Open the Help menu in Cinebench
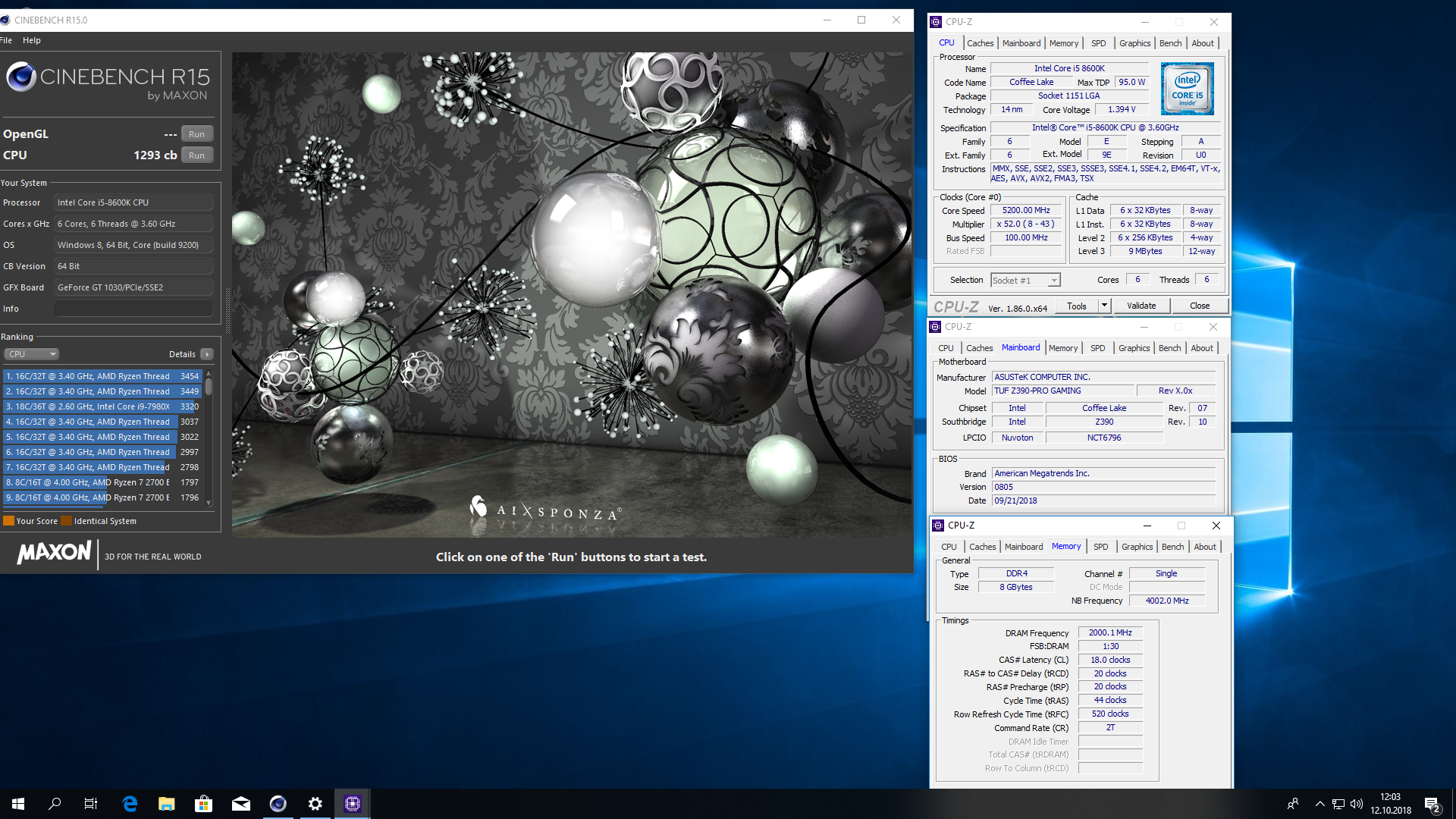 pyautogui.click(x=32, y=40)
